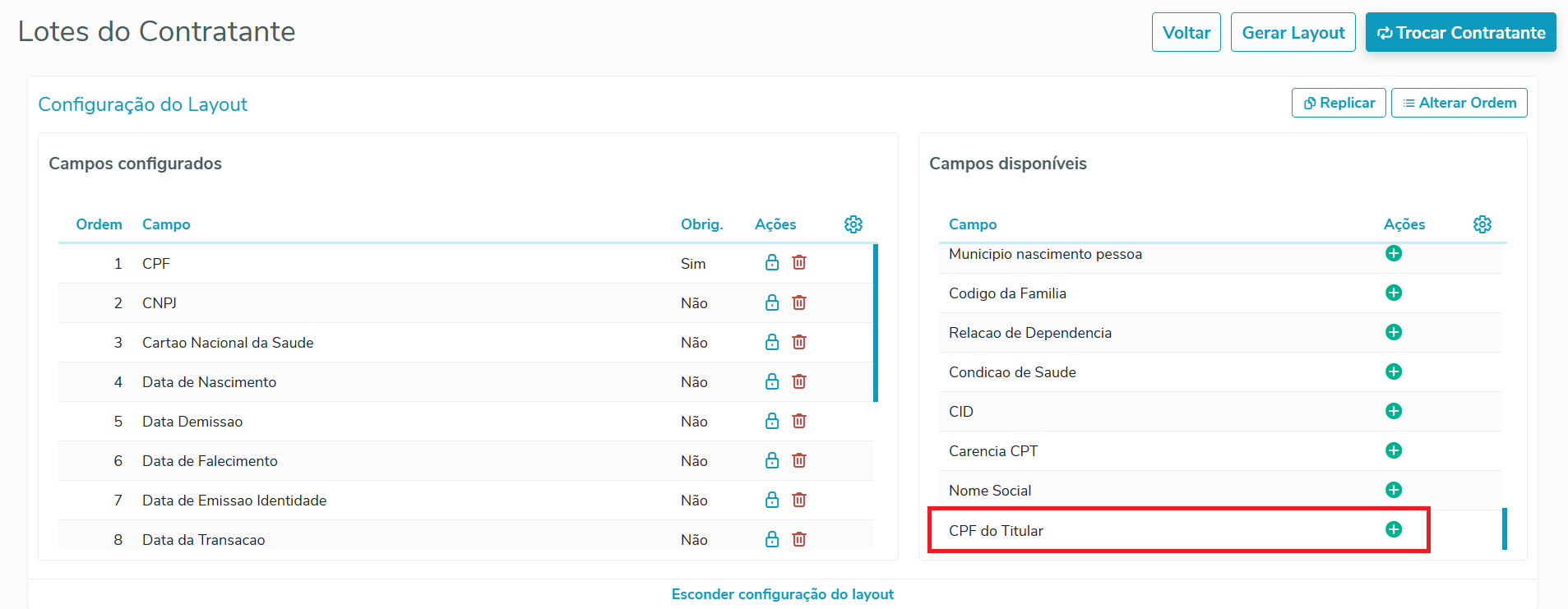Viewport: 1568px width, 609px height.
Task: Collapse via Esconder configuração do layout
Action: pyautogui.click(x=782, y=594)
